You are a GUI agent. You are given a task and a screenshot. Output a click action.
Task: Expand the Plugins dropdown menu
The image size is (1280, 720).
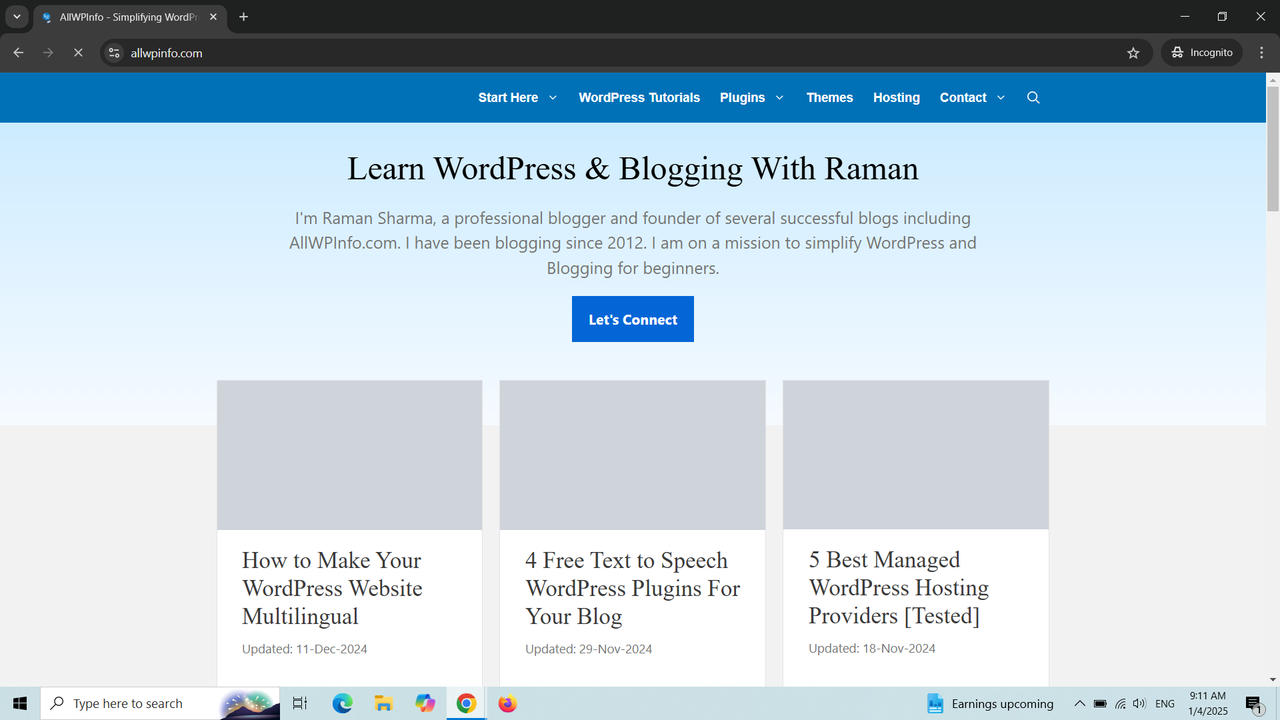(x=752, y=98)
